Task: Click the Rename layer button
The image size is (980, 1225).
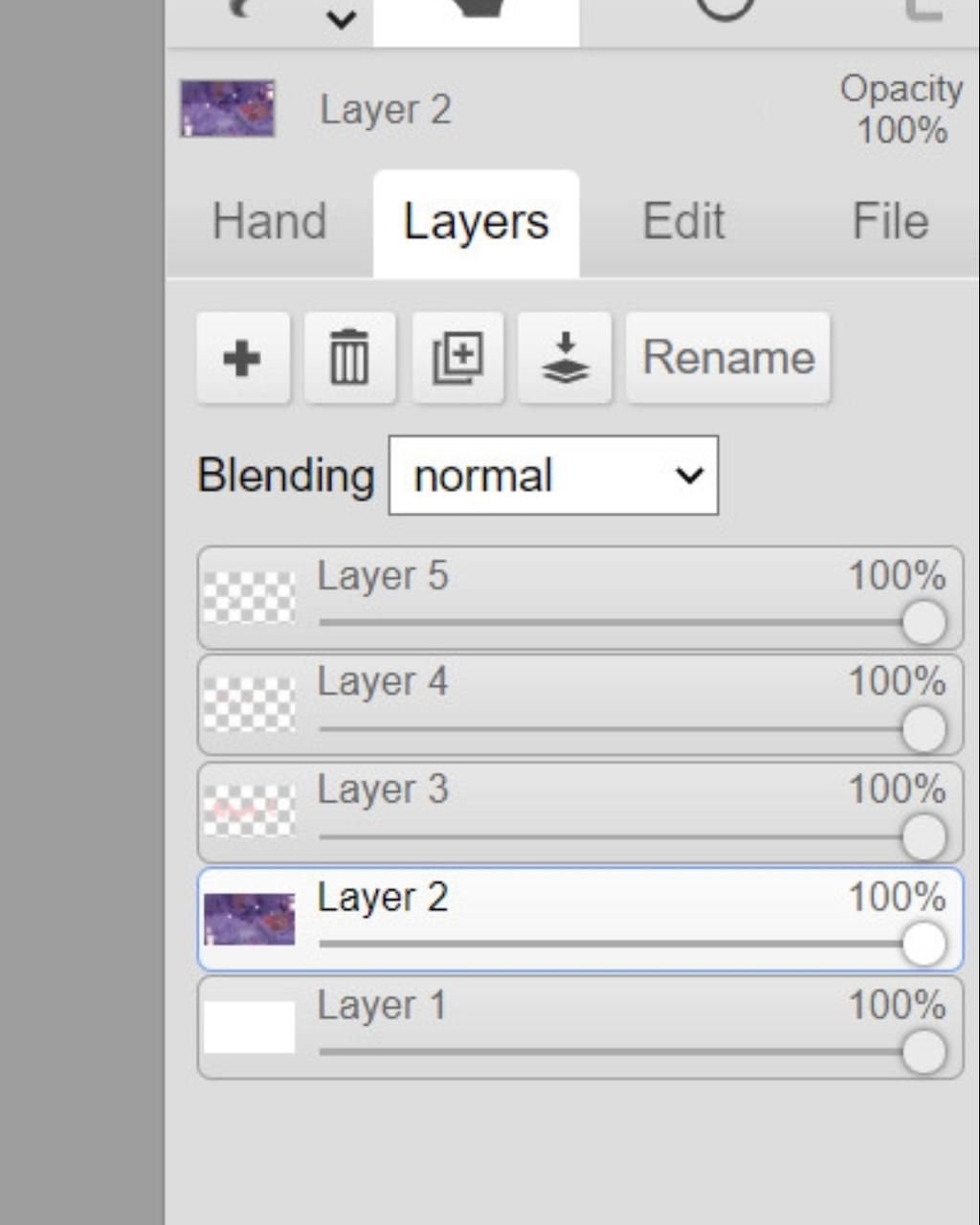Action: pyautogui.click(x=727, y=358)
